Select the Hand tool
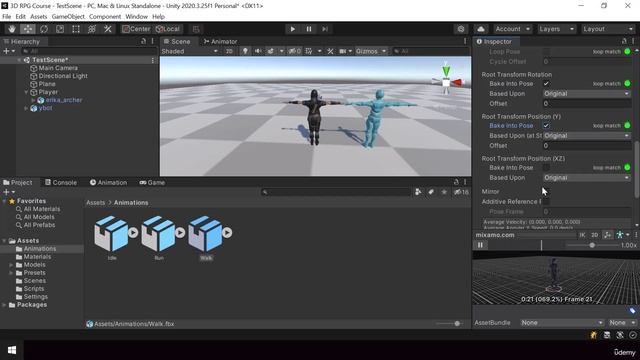Image resolution: width=640 pixels, height=360 pixels. [x=12, y=29]
